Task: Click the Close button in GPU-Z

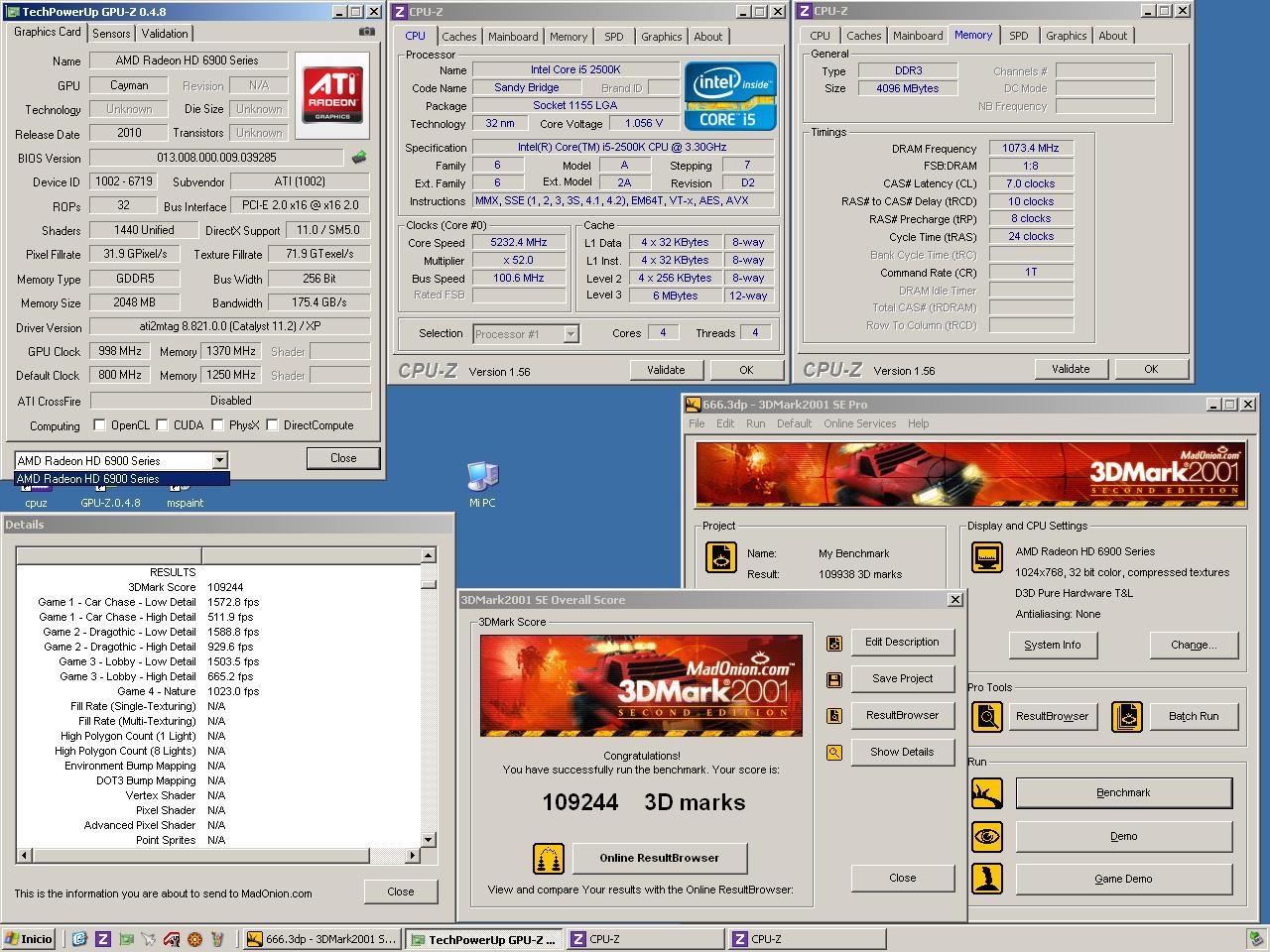Action: 343,458
